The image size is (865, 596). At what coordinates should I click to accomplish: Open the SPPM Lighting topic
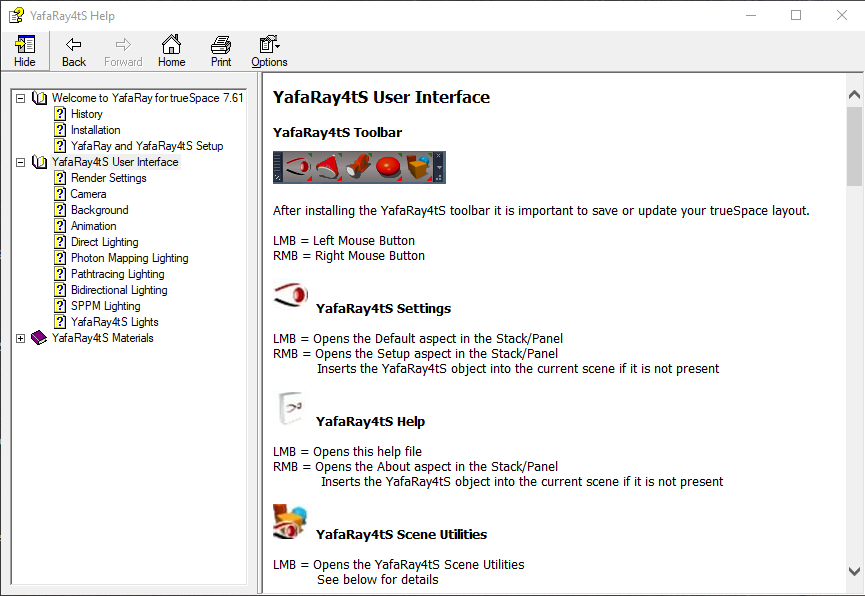[105, 306]
